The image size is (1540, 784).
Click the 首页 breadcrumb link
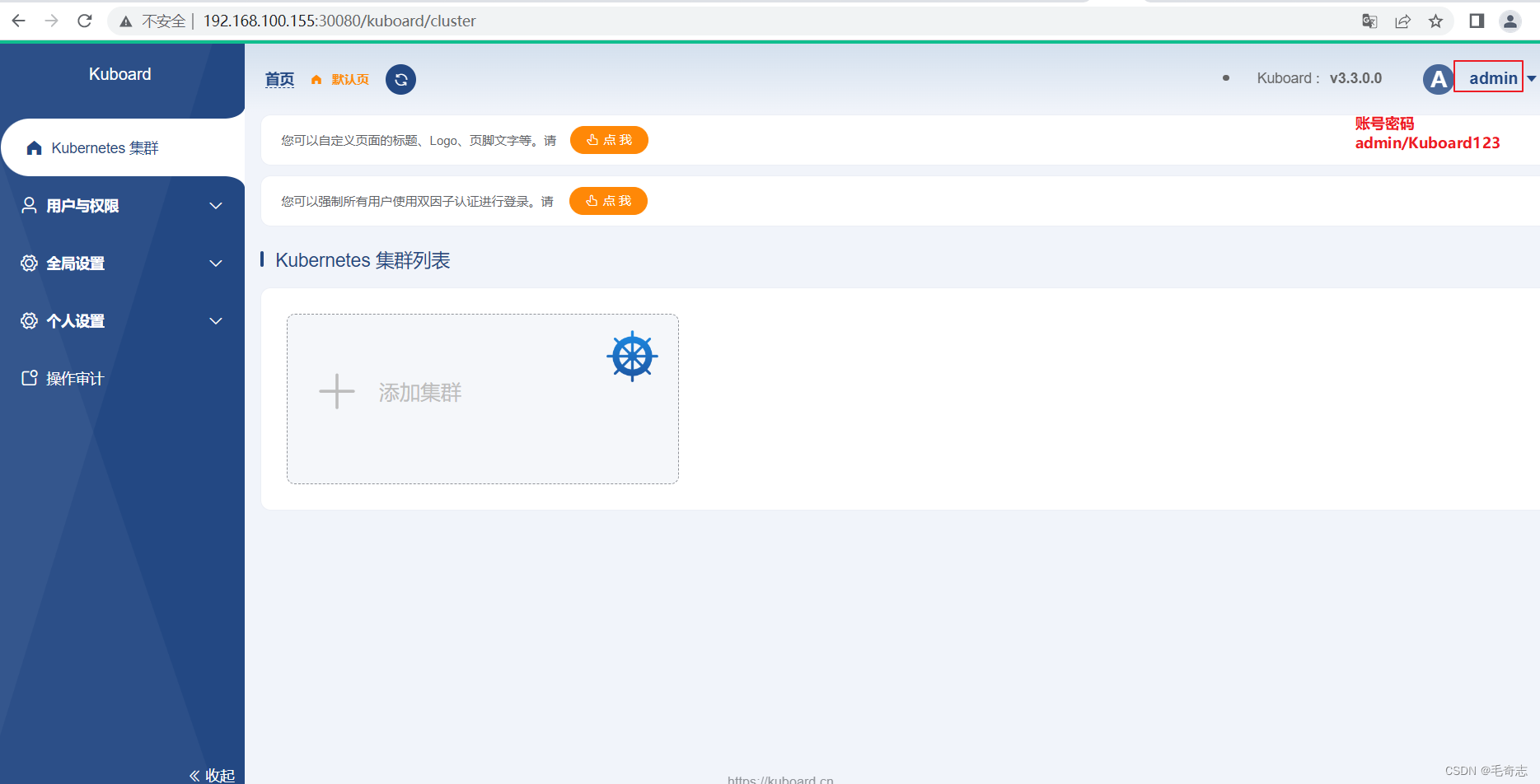coord(279,79)
